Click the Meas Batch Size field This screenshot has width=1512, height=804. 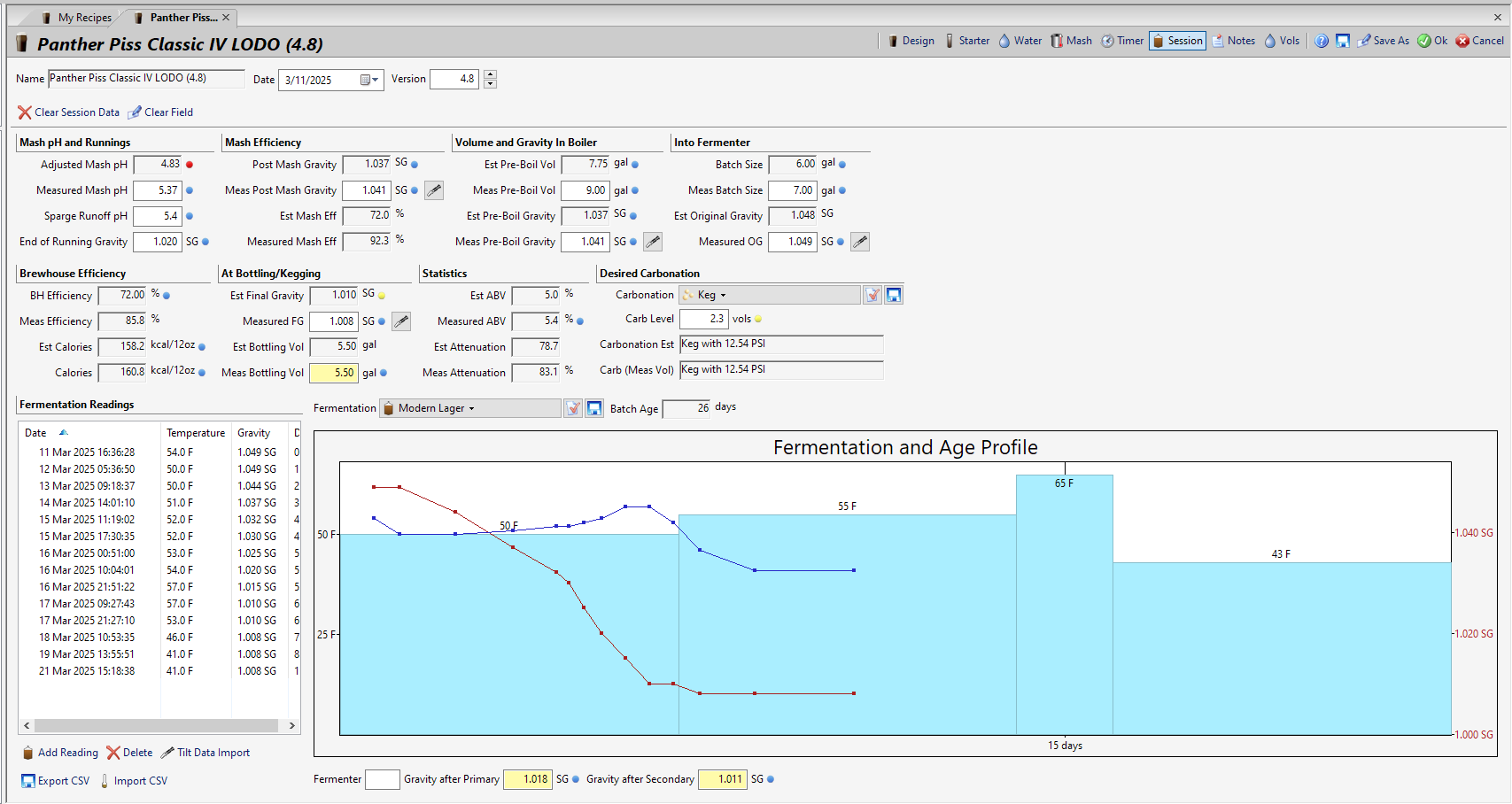(793, 190)
